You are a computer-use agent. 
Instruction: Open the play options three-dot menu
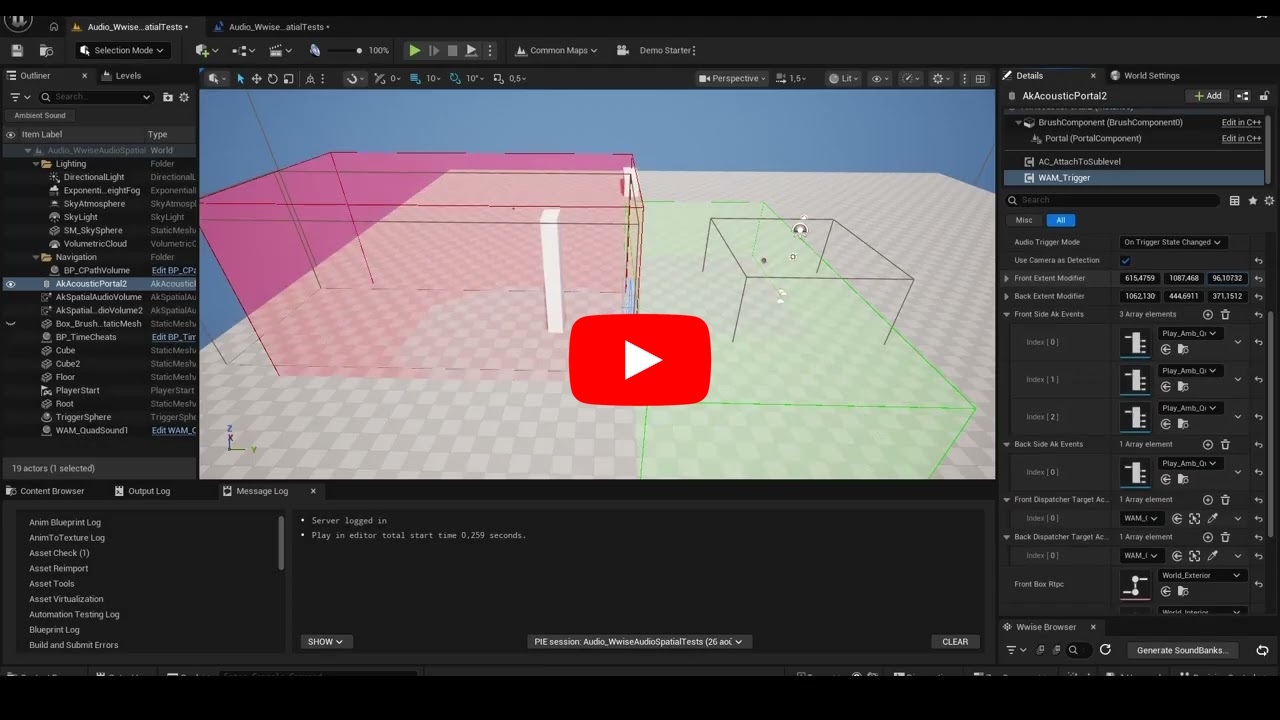click(489, 50)
